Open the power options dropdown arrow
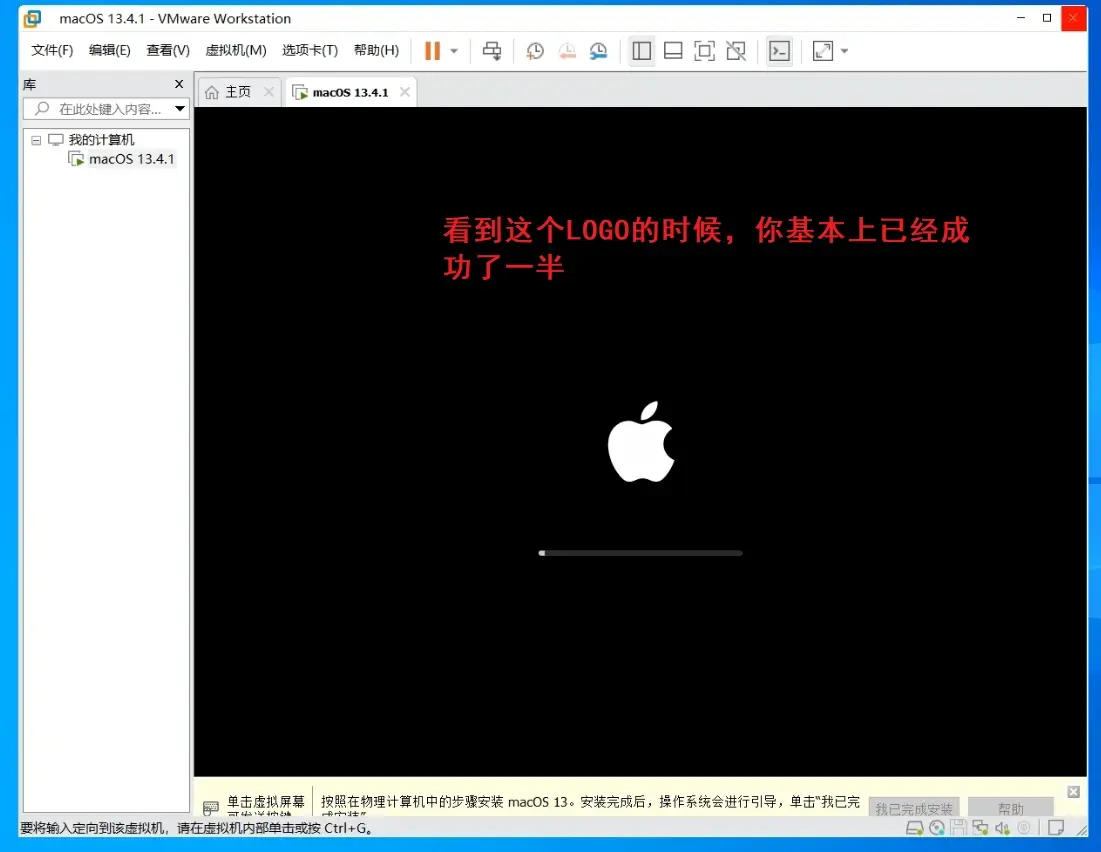This screenshot has height=852, width=1101. (454, 51)
